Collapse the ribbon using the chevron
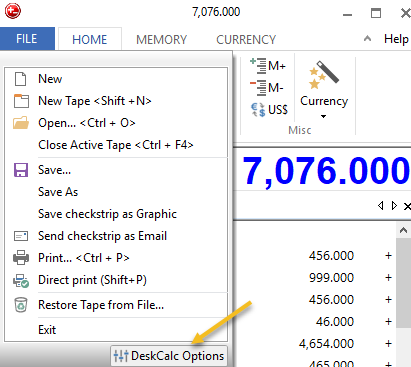Screen dimensions: 411x367 367,39
